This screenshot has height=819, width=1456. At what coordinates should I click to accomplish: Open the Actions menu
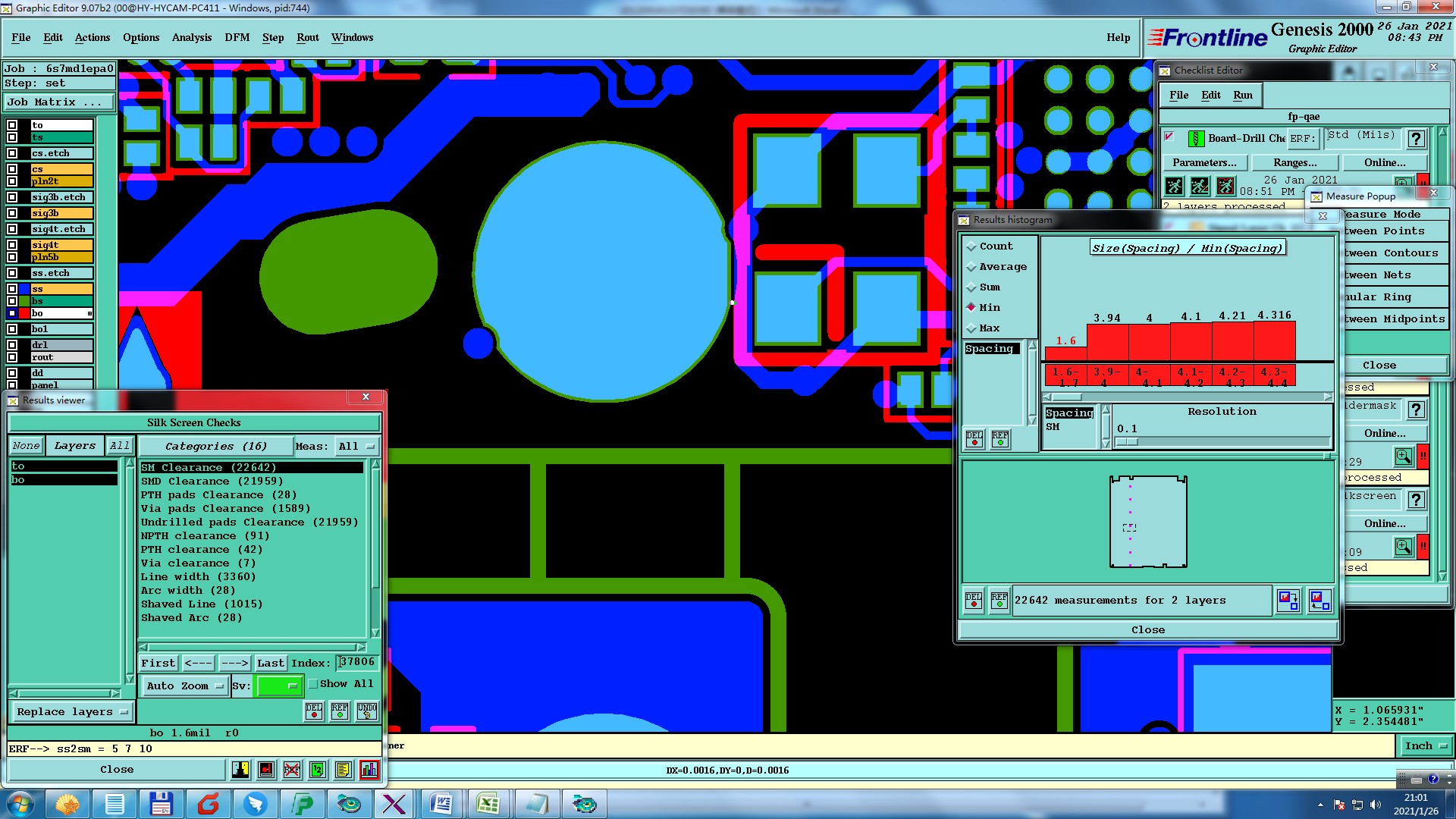point(93,37)
